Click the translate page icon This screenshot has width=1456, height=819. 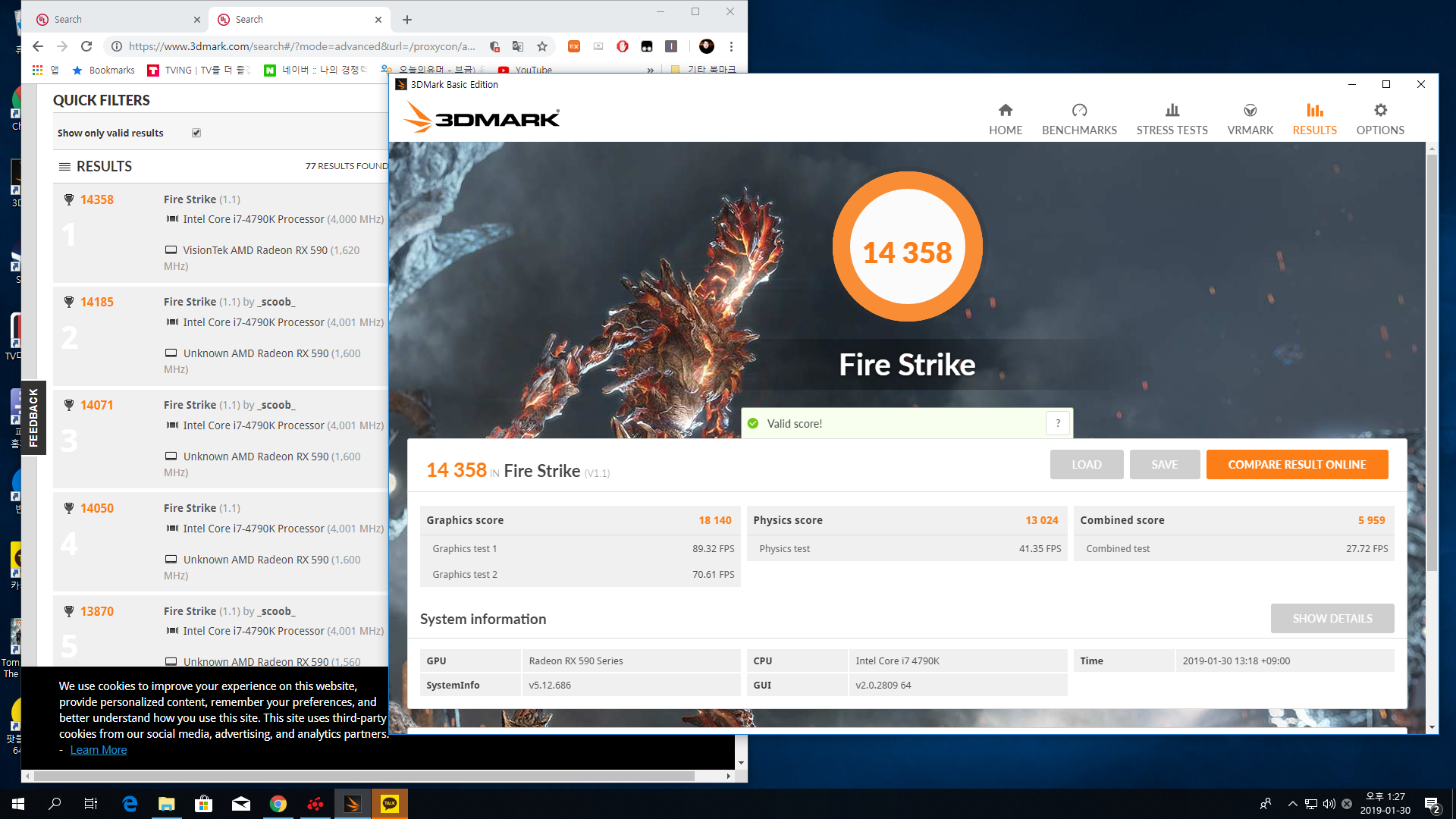point(518,46)
